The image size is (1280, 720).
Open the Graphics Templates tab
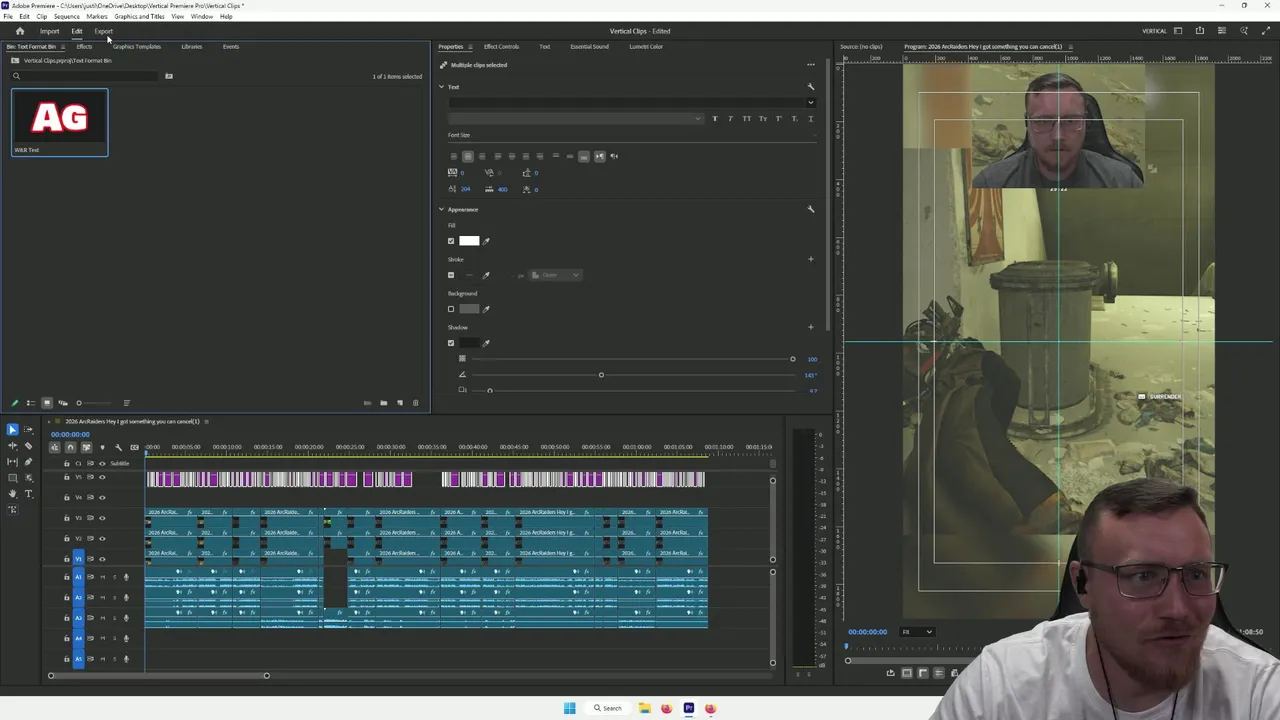click(x=137, y=47)
